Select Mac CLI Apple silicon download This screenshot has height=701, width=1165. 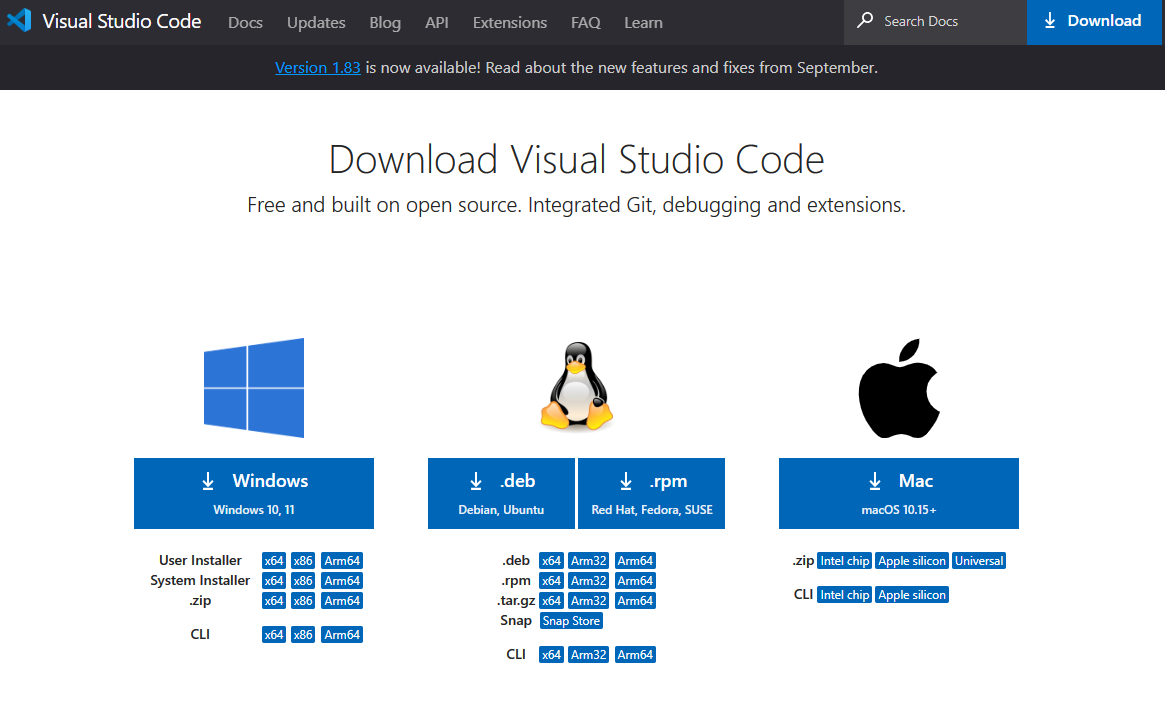[x=912, y=595]
